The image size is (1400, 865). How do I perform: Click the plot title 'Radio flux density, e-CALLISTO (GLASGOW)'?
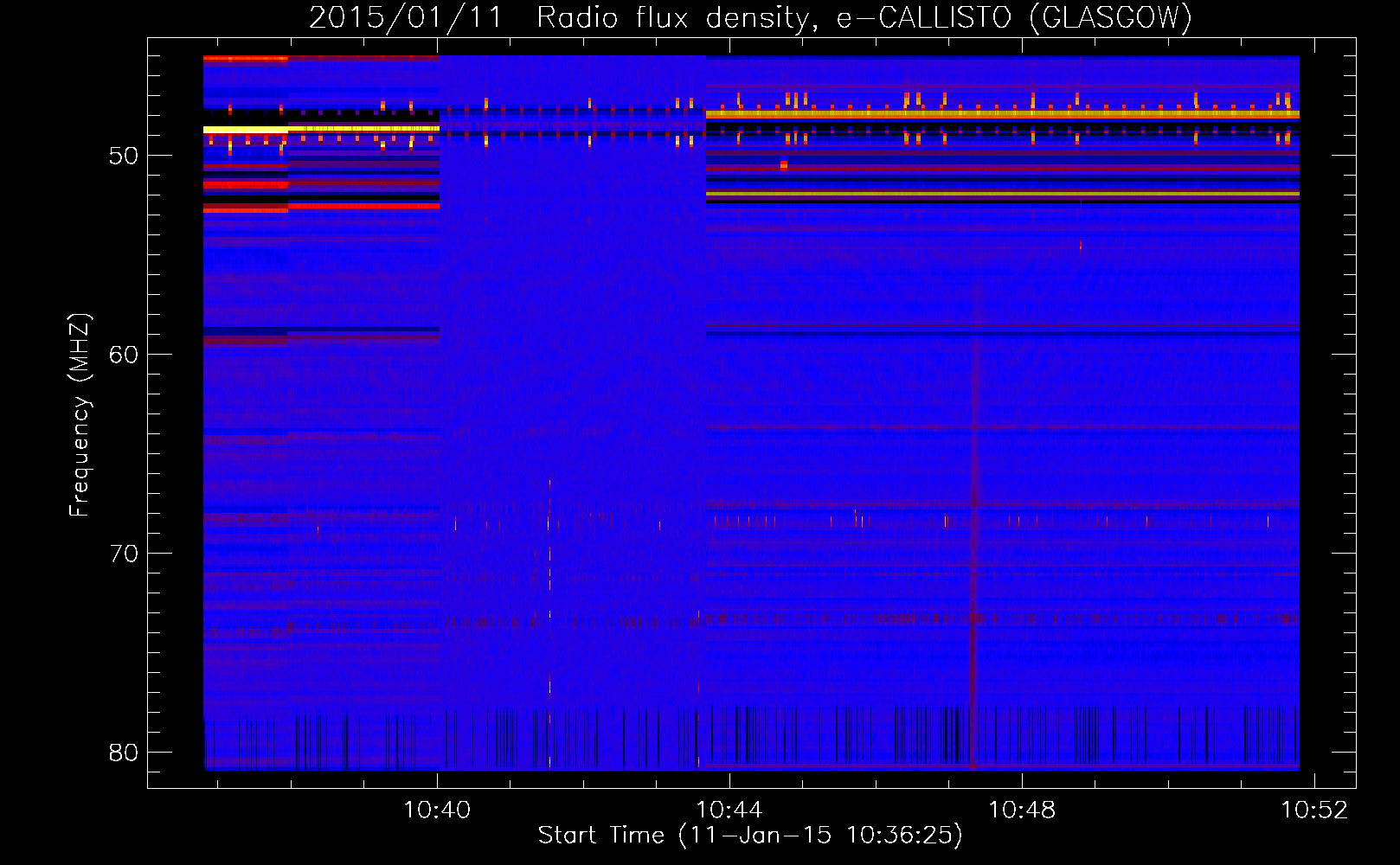coord(864,17)
